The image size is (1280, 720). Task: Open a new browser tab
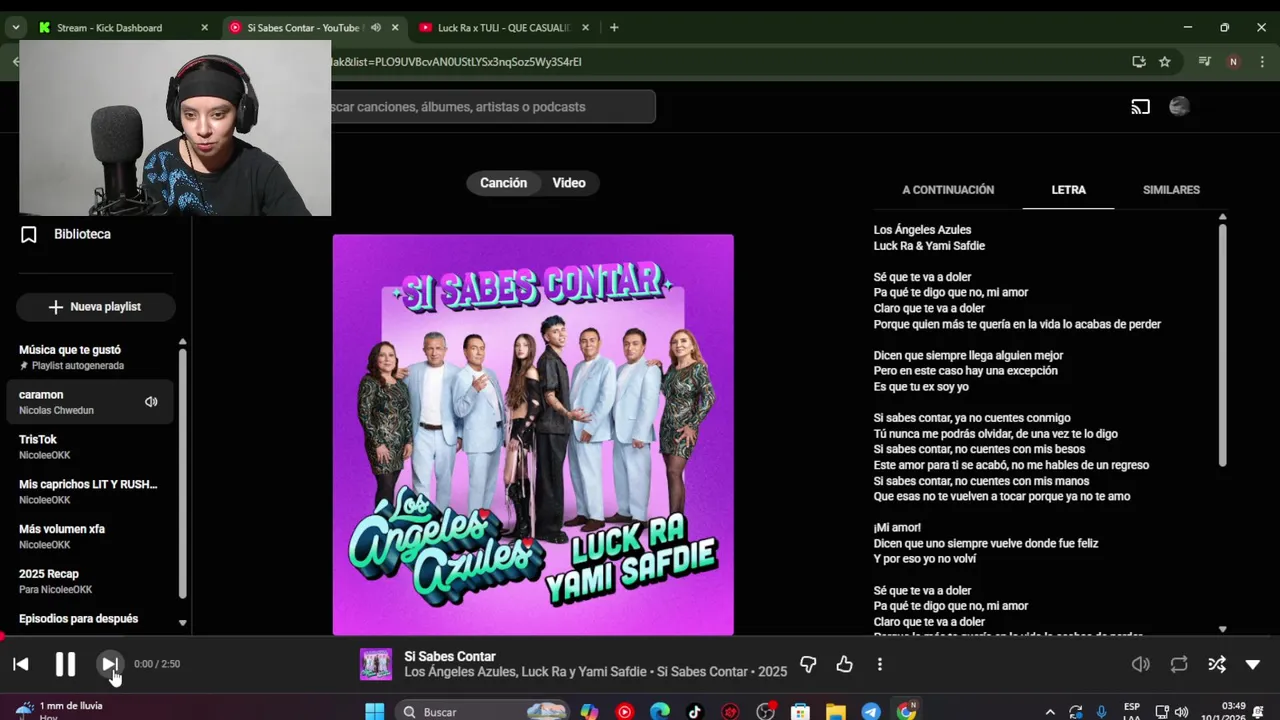coord(614,28)
